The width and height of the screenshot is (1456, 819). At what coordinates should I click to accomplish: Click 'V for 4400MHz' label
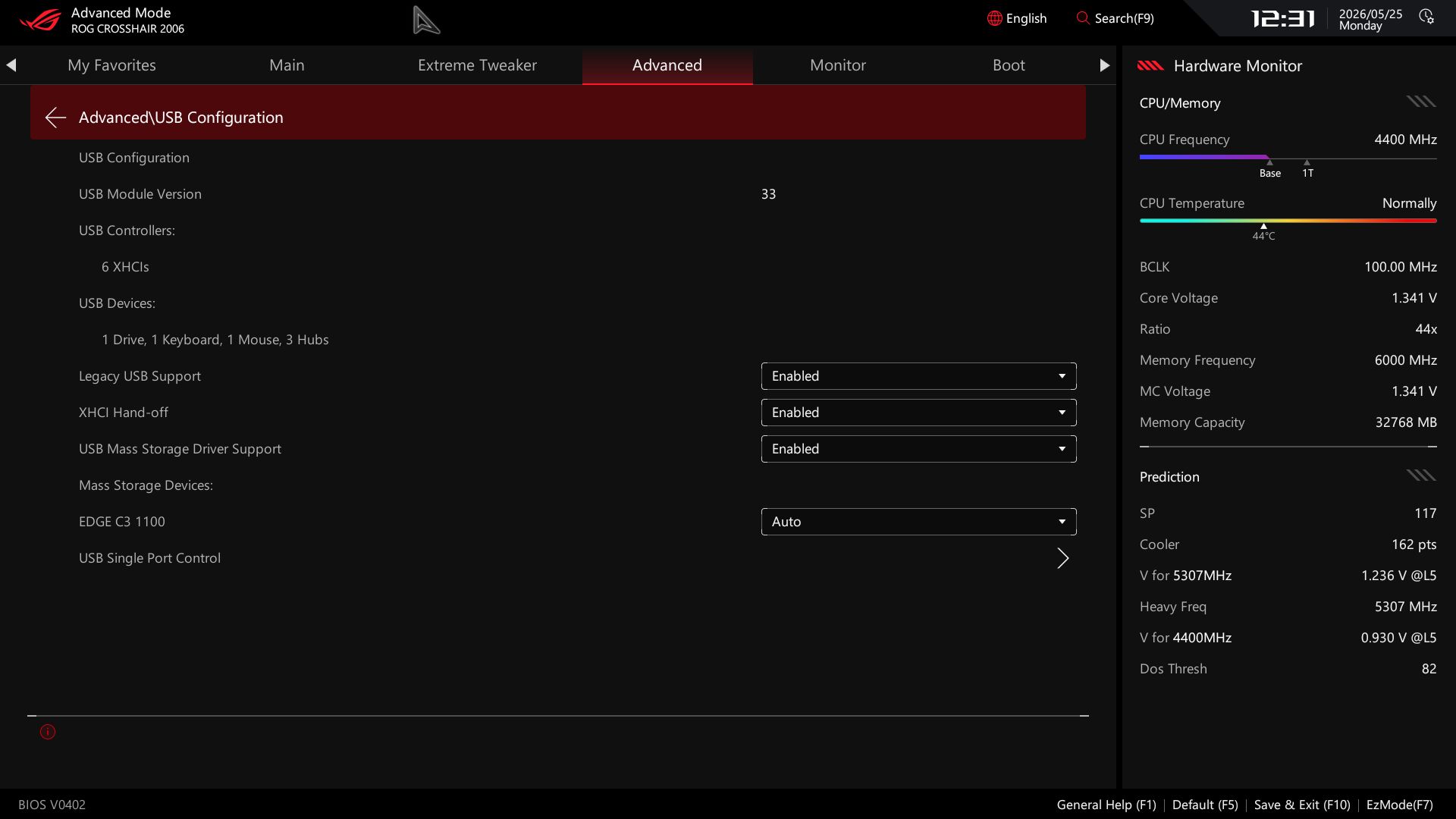click(1185, 638)
